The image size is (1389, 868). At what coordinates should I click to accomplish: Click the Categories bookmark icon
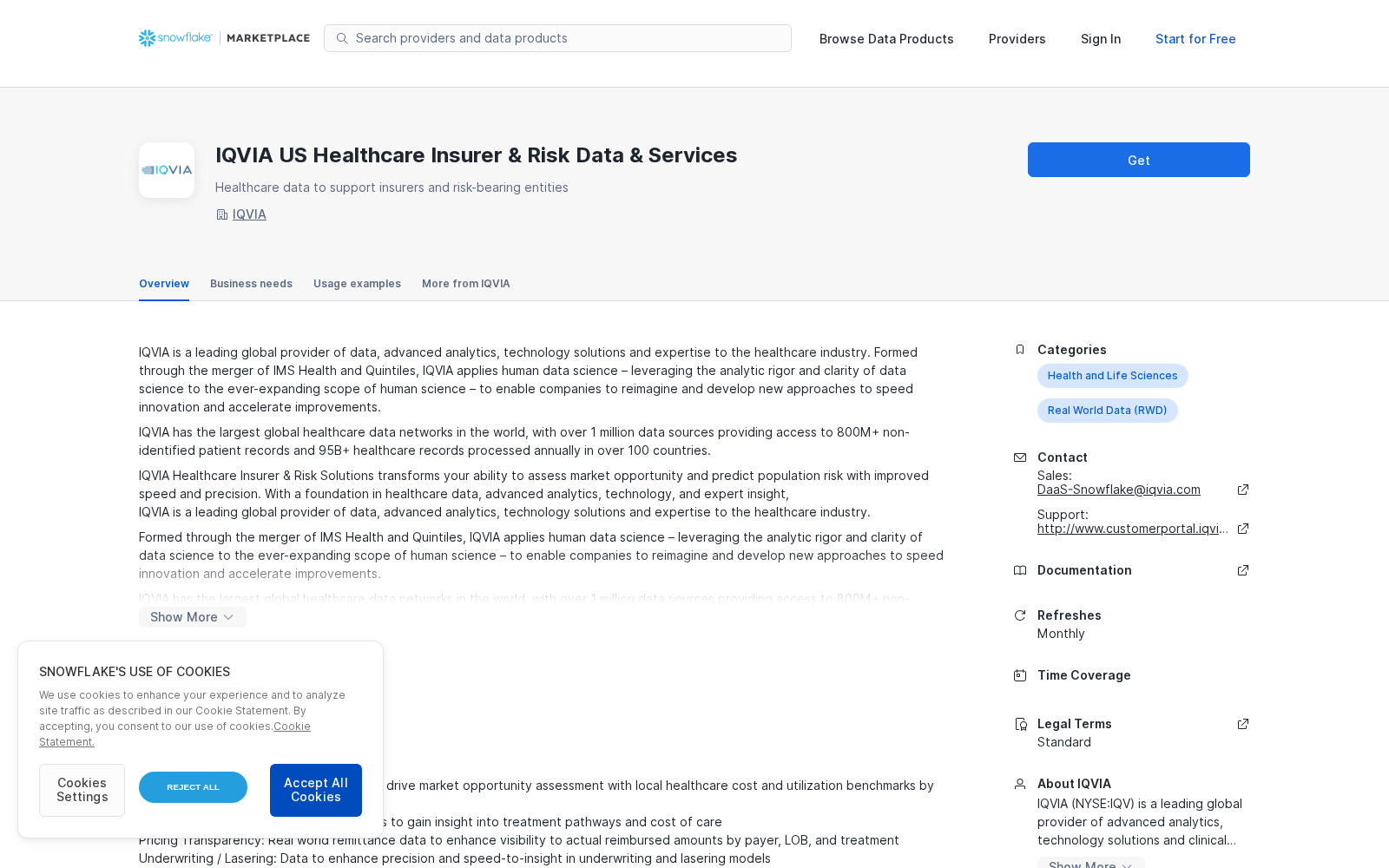pyautogui.click(x=1020, y=350)
